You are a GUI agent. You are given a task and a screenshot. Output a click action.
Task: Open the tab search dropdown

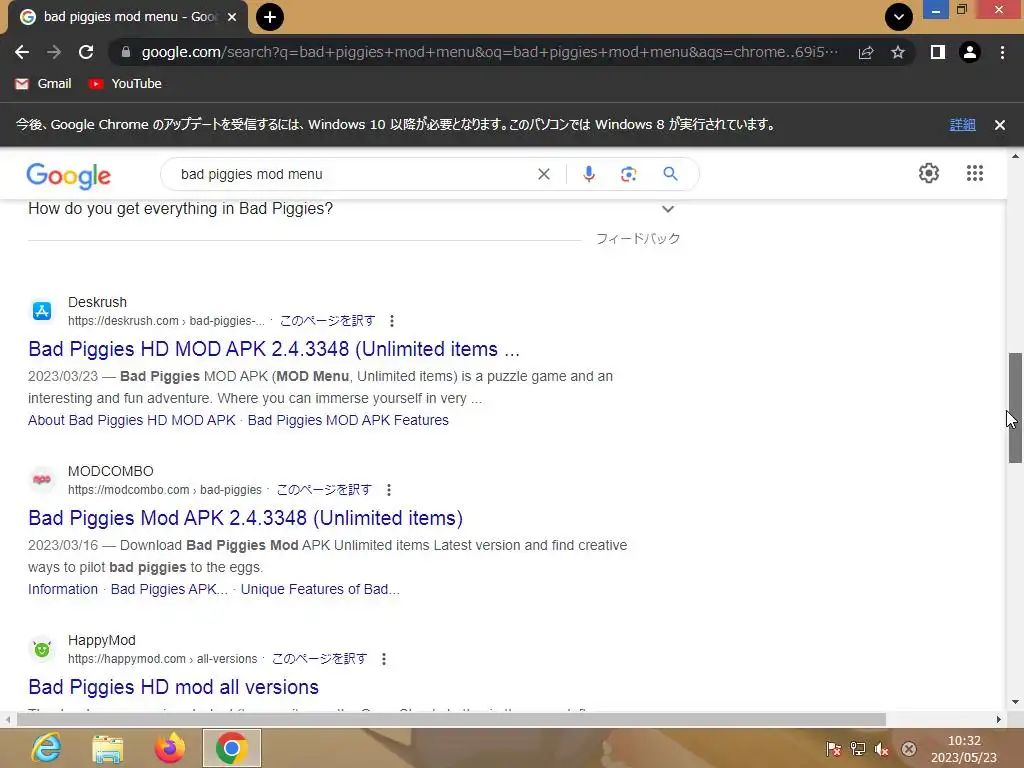899,17
